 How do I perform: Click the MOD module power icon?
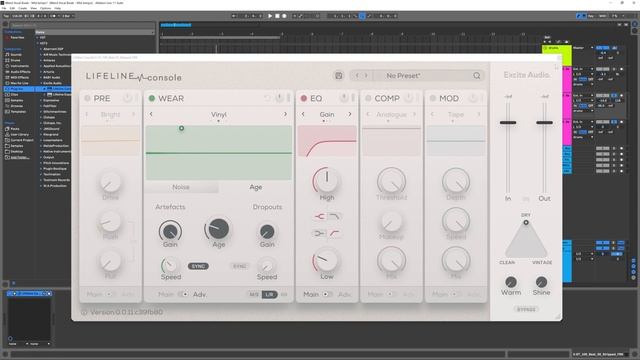pyautogui.click(x=473, y=98)
